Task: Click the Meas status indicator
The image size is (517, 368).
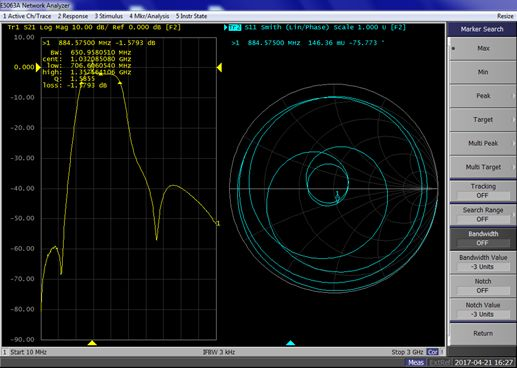Action: pos(416,363)
